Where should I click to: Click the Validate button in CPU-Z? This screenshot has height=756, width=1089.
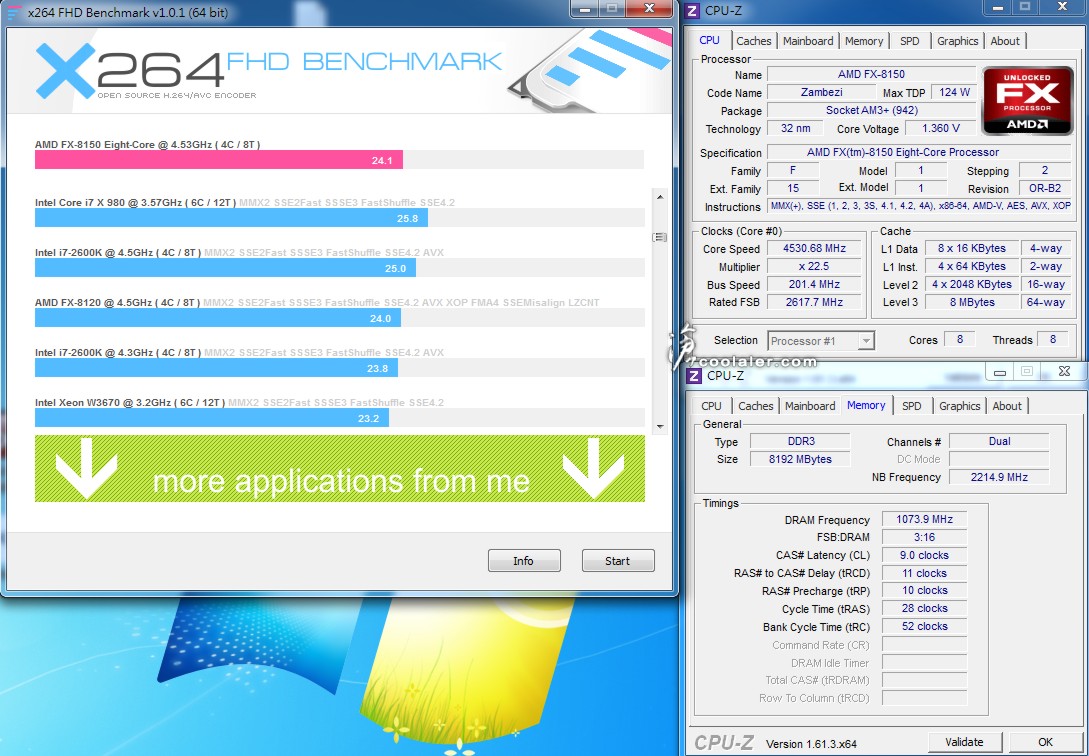pyautogui.click(x=964, y=742)
